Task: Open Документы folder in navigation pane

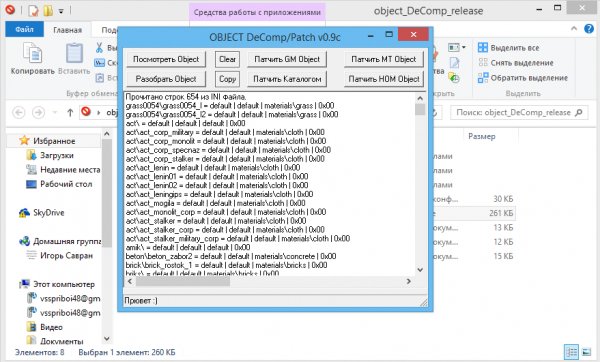Action: [x=55, y=341]
